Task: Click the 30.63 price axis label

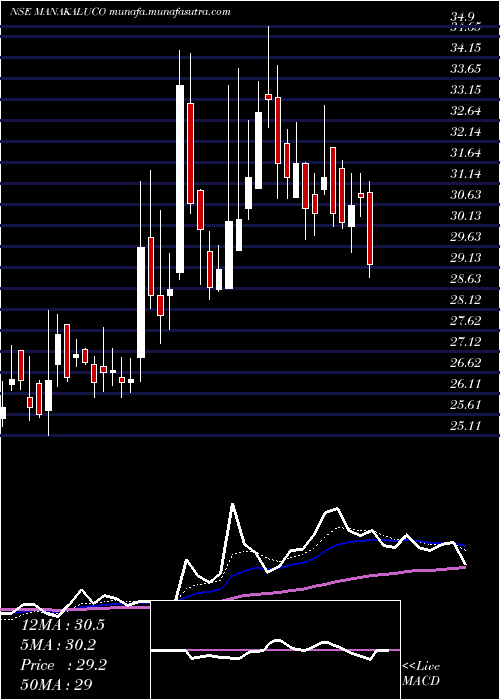Action: tap(466, 195)
